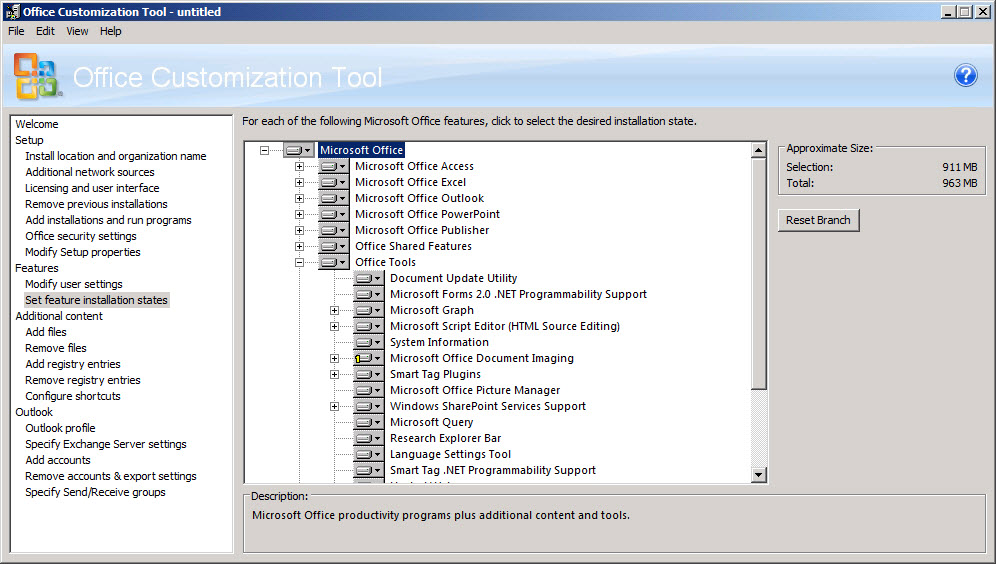Open install state icon for Office Document Imaging
The width and height of the screenshot is (996, 564).
(368, 359)
